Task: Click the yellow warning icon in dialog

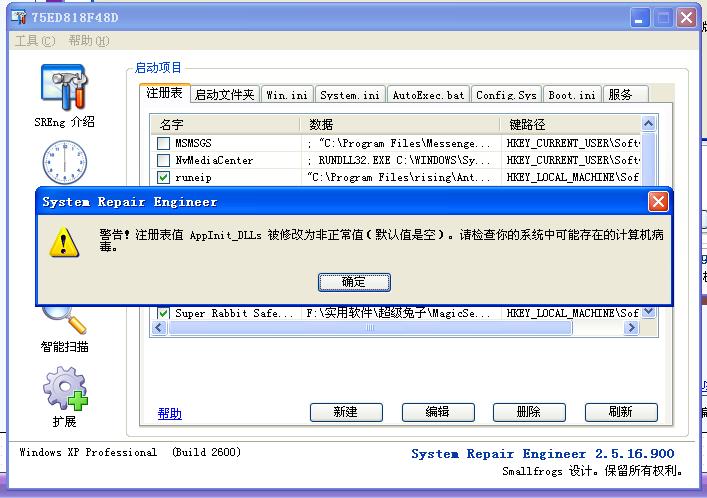Action: (x=64, y=242)
